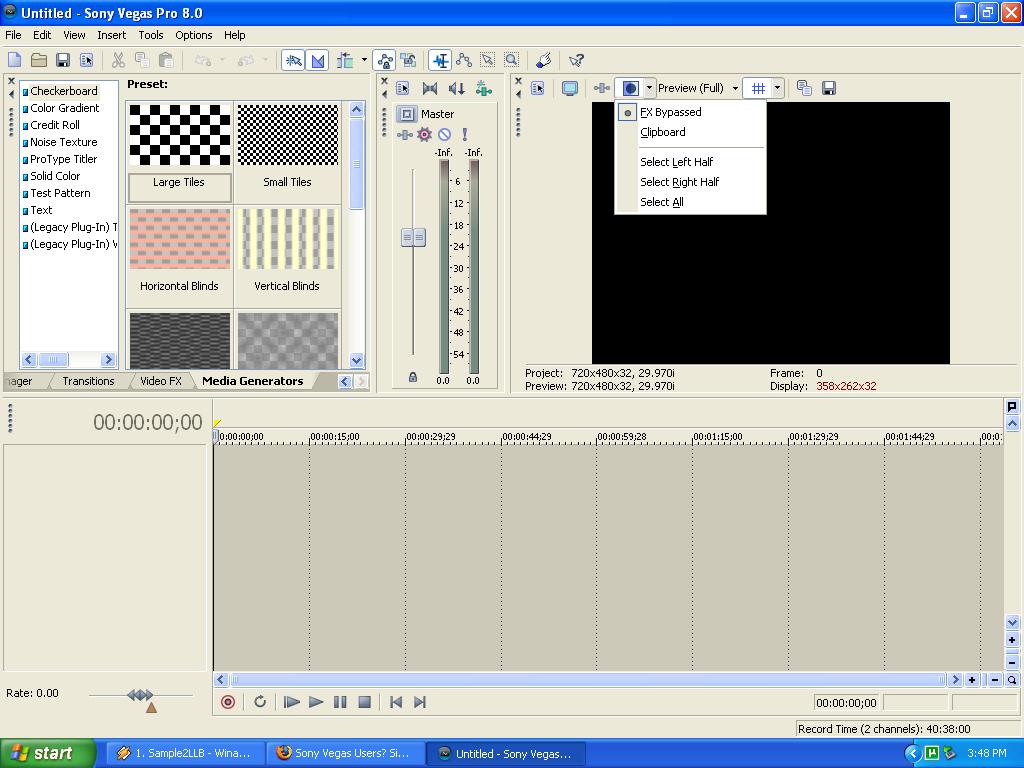Select ProType Titler generator
The width and height of the screenshot is (1024, 768).
(x=63, y=159)
